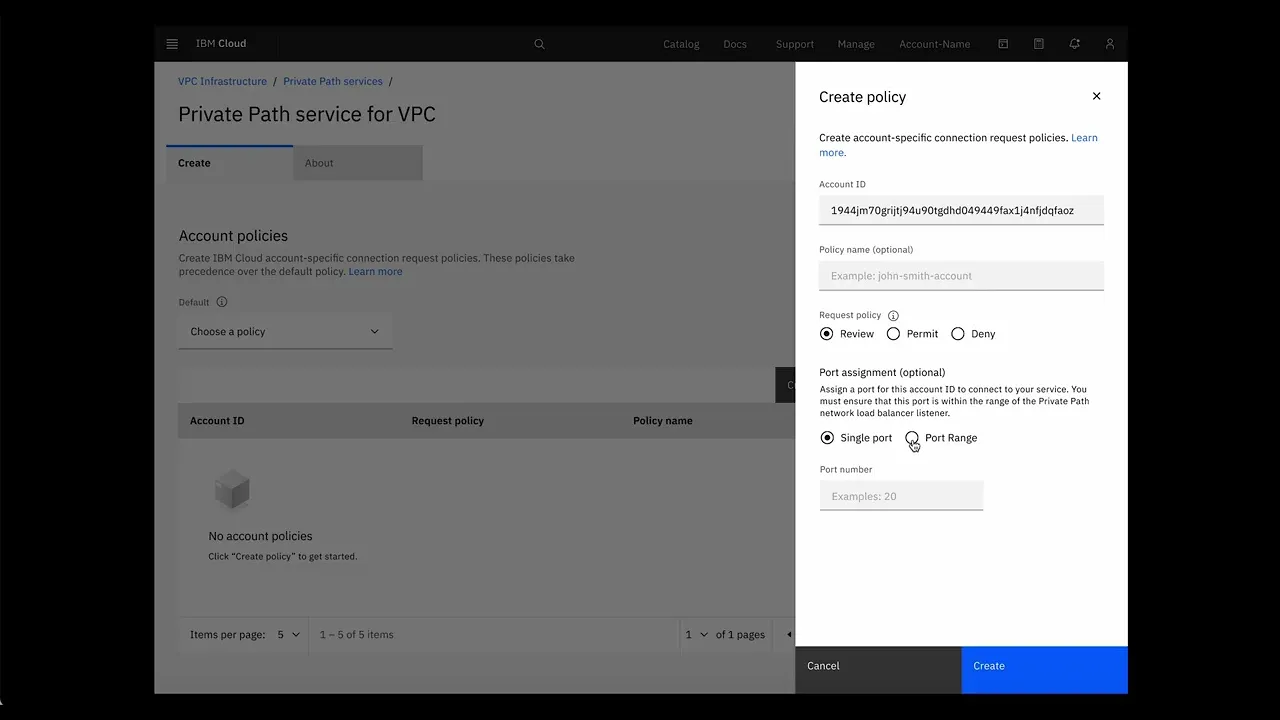Open the notifications bell icon

coord(1074,44)
